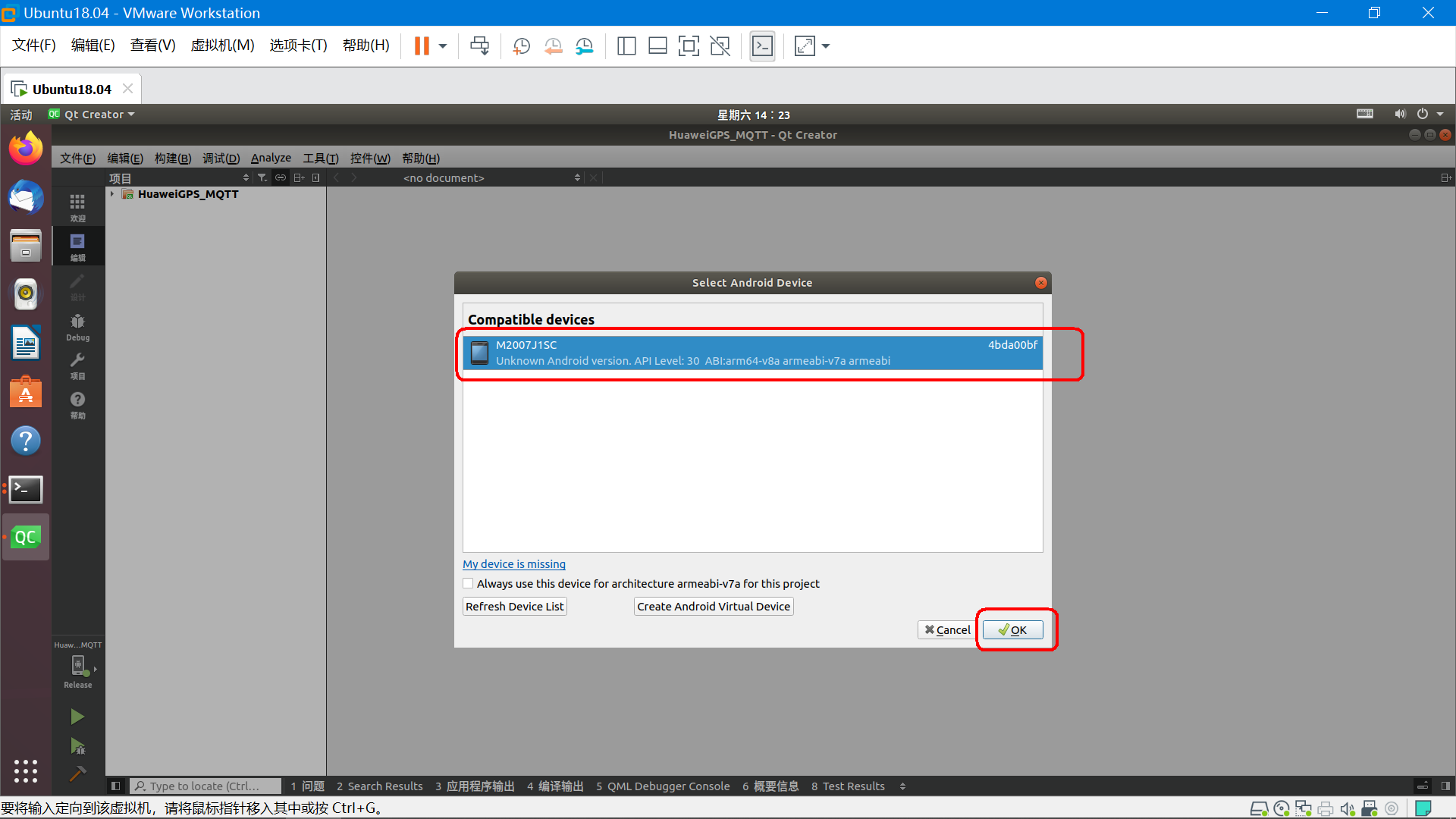
Task: Click the Analyze menu in Qt Creator
Action: 271,158
